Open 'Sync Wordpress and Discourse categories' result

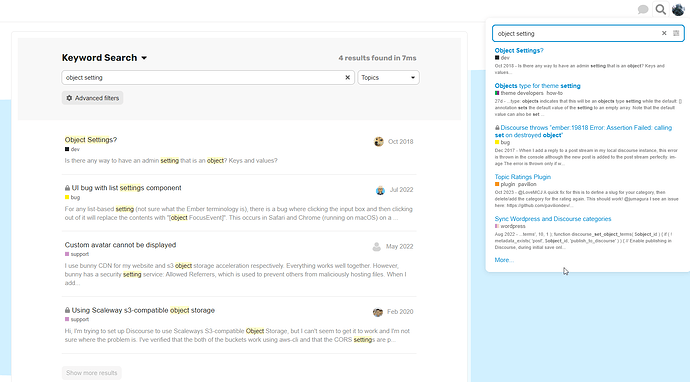(553, 219)
